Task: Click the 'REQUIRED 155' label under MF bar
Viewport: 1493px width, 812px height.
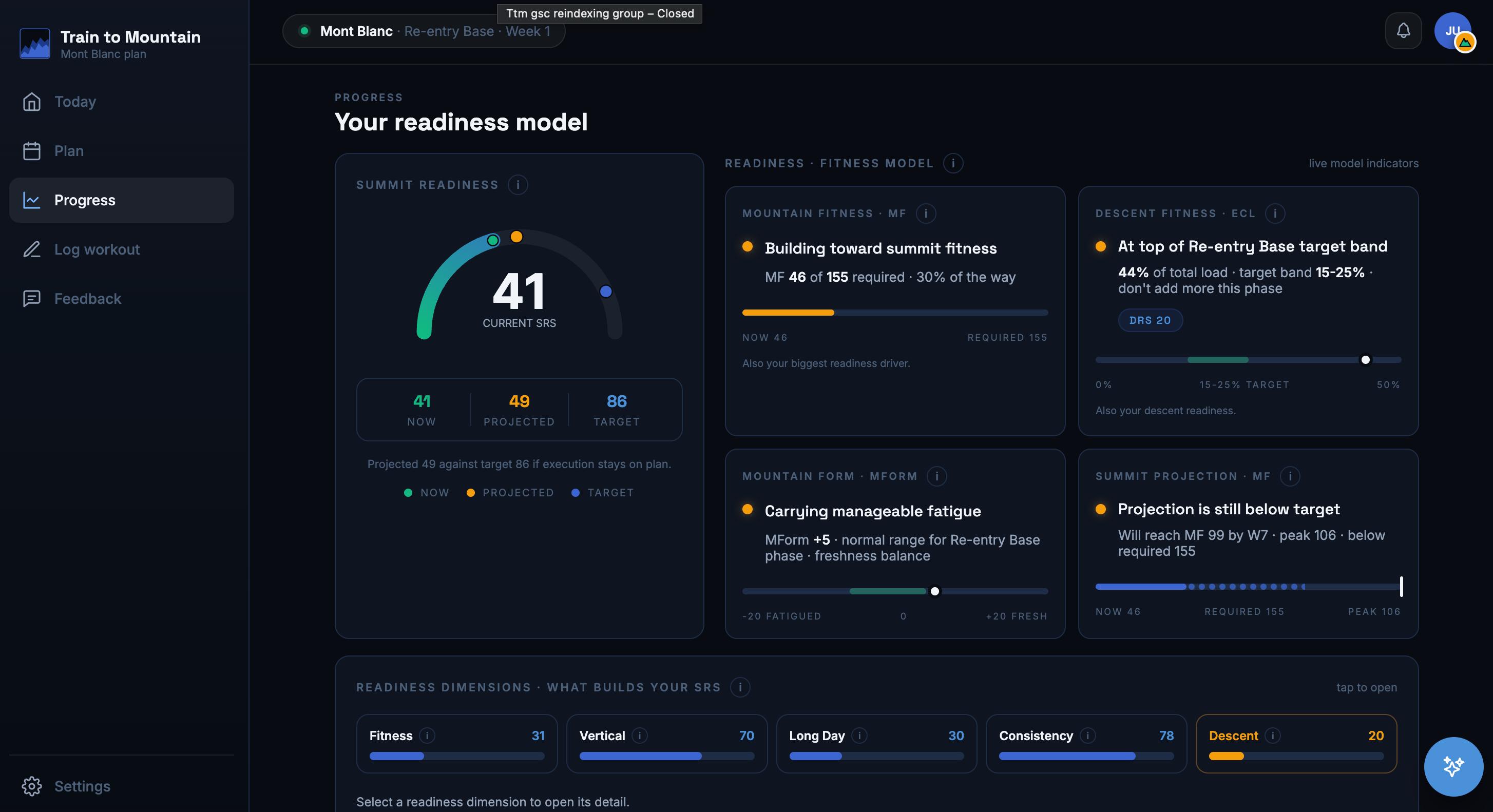Action: tap(1007, 337)
